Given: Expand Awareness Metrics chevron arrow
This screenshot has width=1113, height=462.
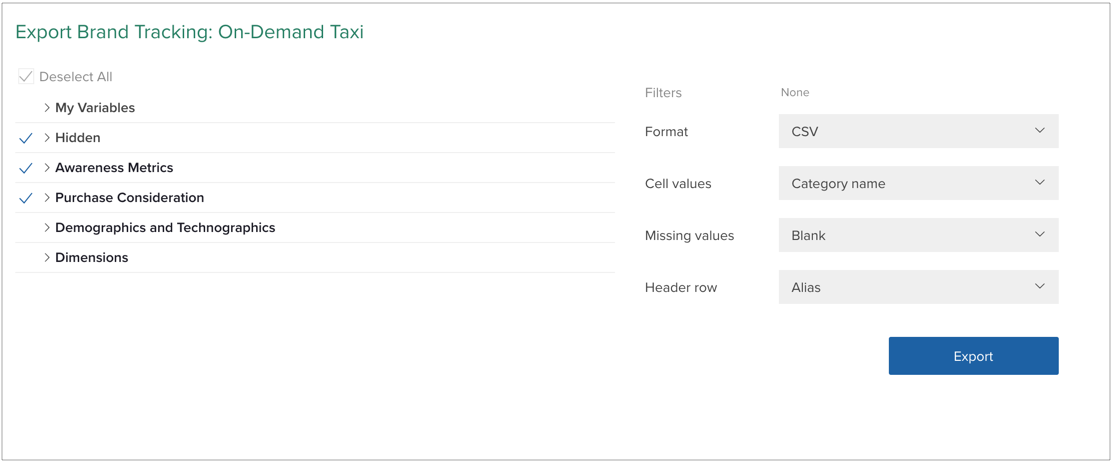Looking at the screenshot, I should coord(47,167).
